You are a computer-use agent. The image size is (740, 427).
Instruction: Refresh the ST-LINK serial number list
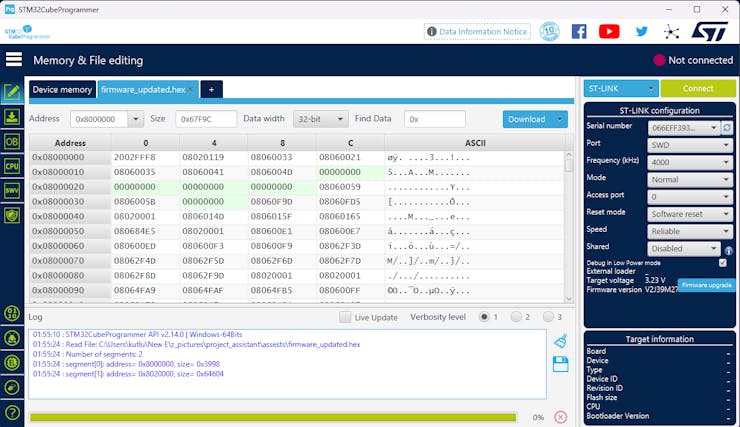(727, 127)
